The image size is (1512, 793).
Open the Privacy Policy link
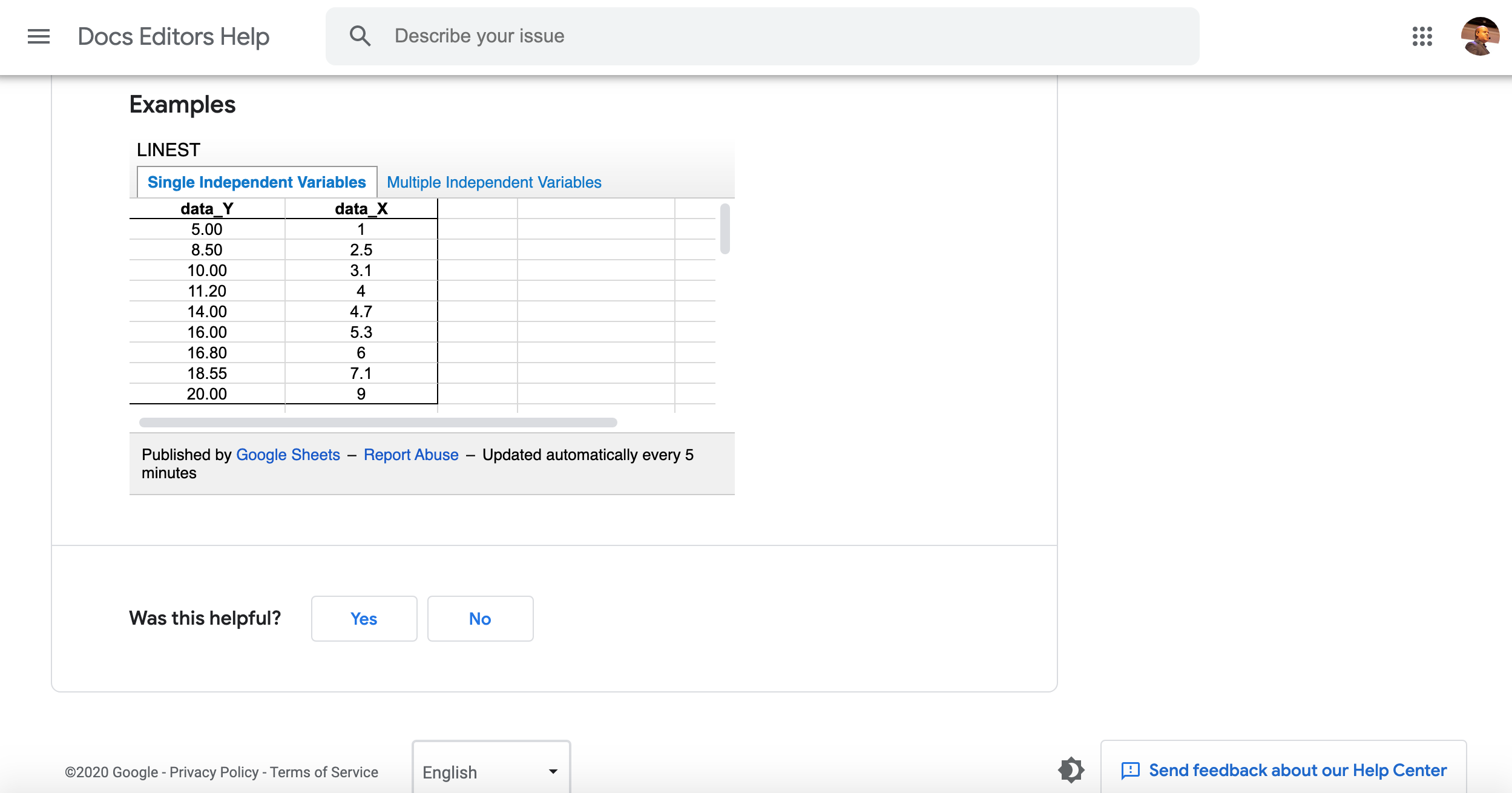coord(214,772)
